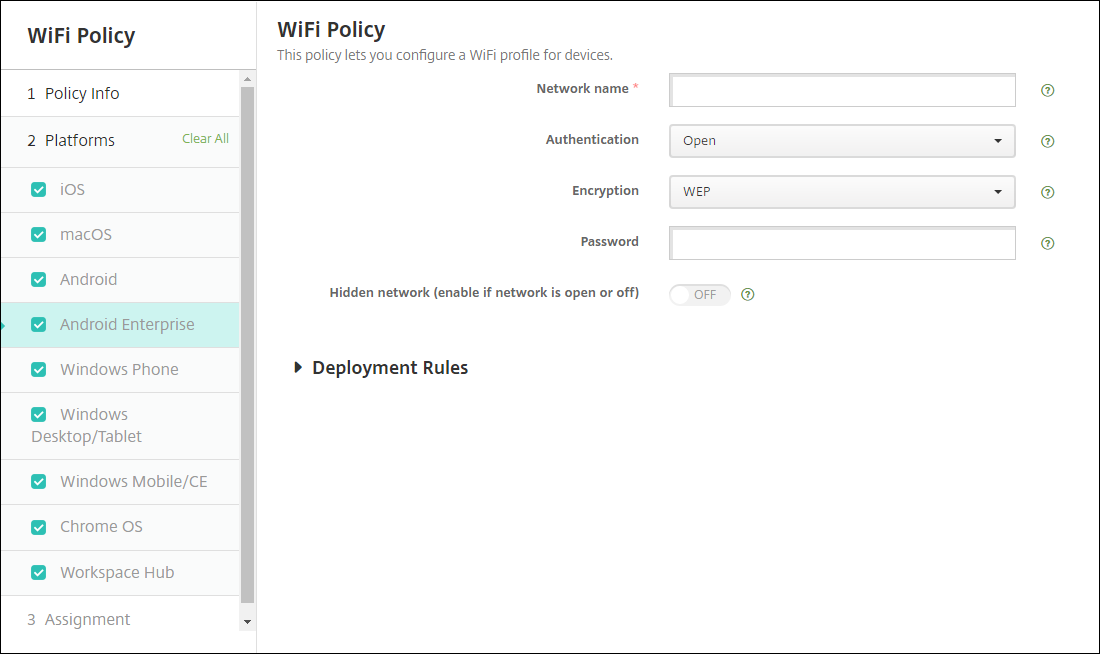Open the Encryption dropdown set to WEP

pyautogui.click(x=842, y=192)
